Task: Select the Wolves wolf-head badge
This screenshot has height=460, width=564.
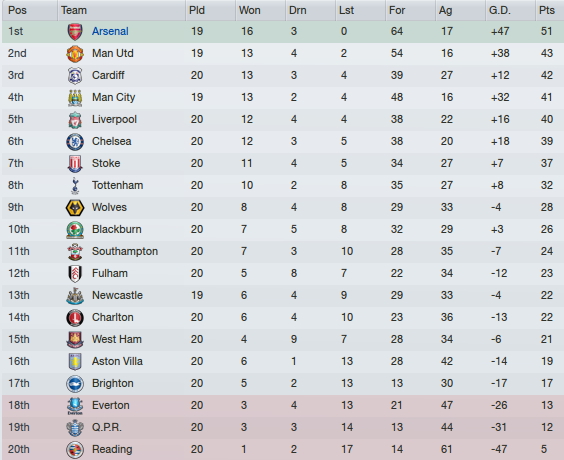Action: click(75, 208)
